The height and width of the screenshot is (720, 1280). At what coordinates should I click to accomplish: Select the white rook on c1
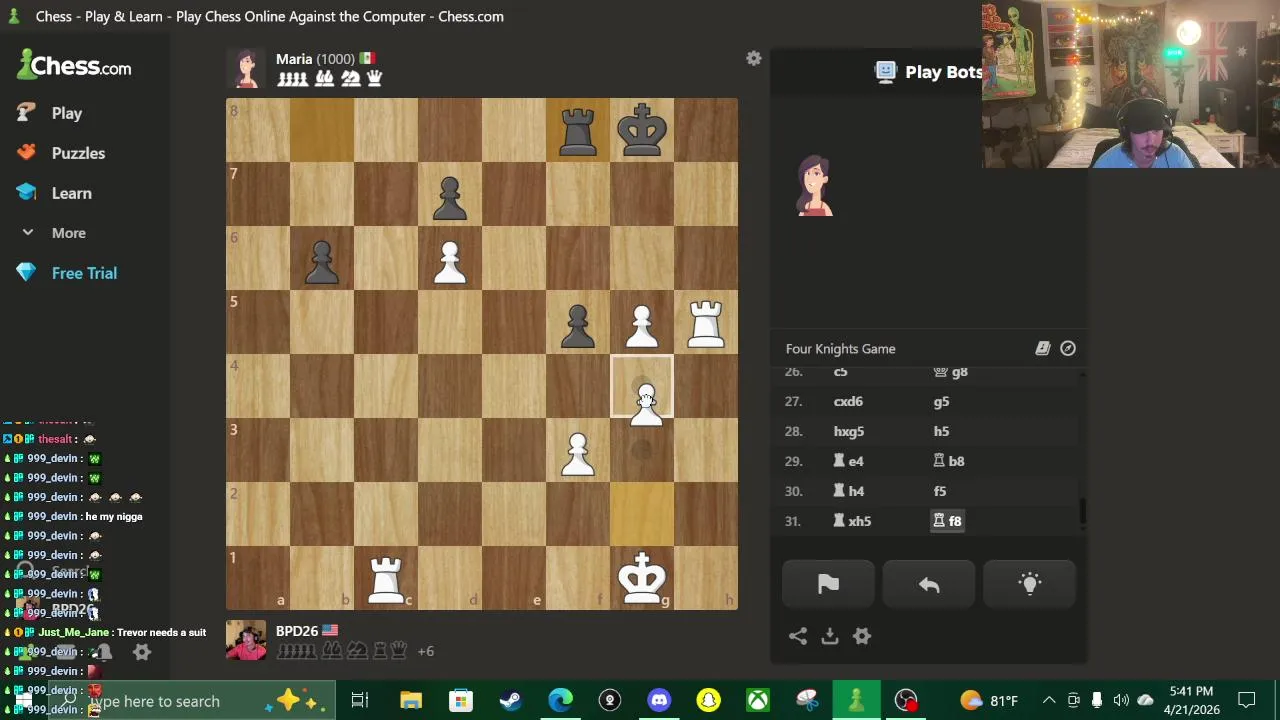[386, 578]
